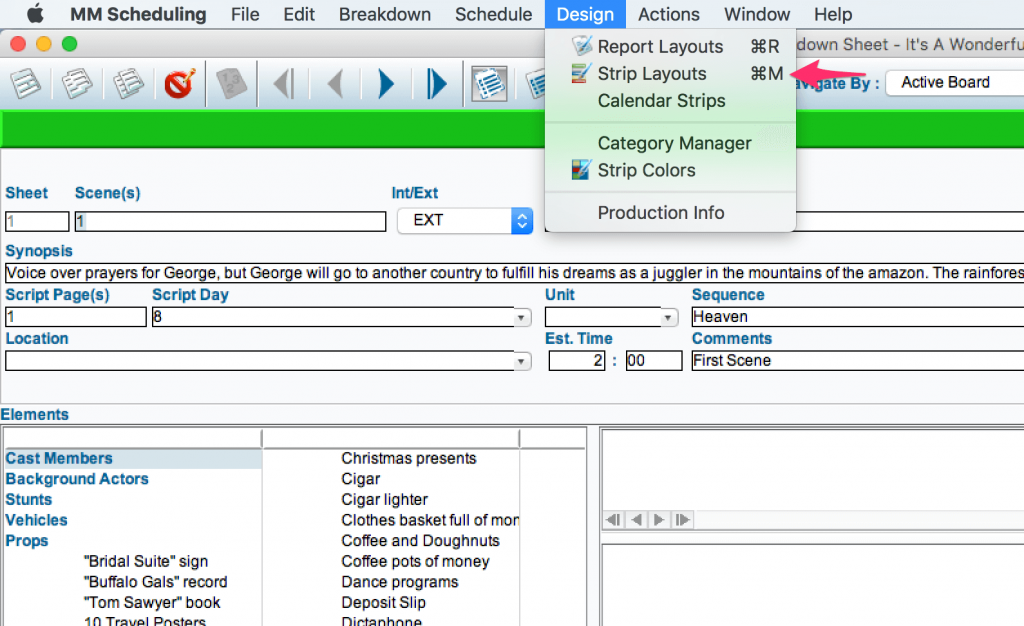This screenshot has height=626, width=1024.
Task: Open the Schedule menu
Action: point(494,14)
